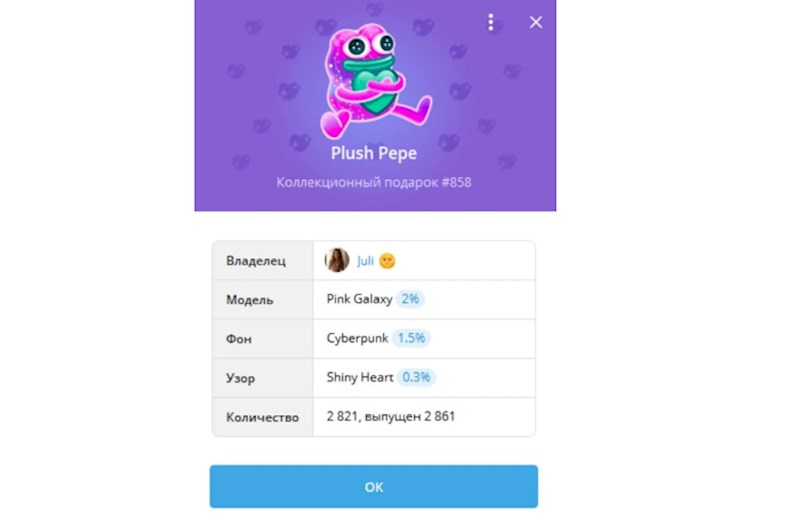This screenshot has width=800, height=525.
Task: Click the 2% rarity badge
Action: [410, 299]
